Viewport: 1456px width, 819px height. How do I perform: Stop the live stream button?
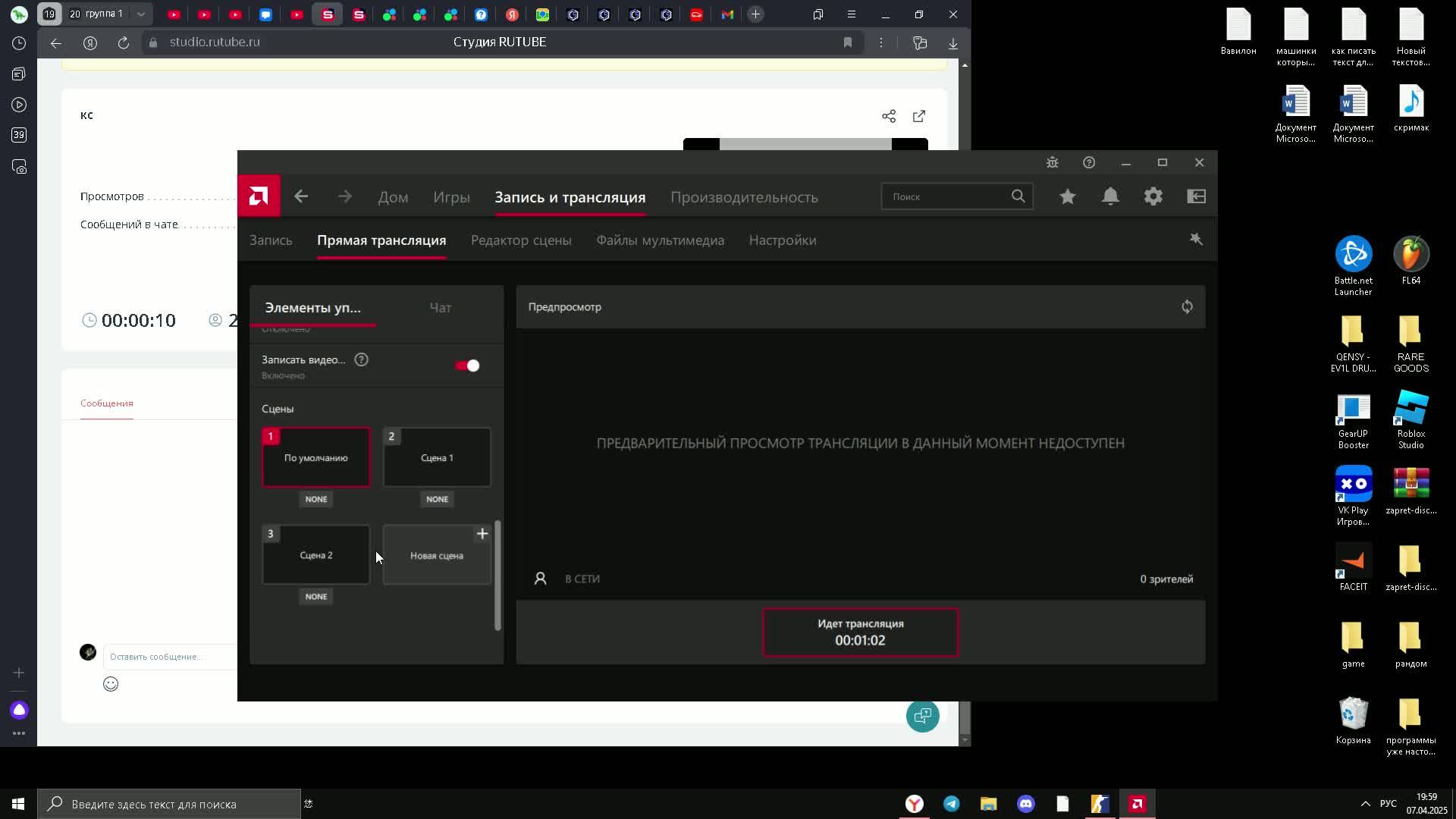(860, 632)
